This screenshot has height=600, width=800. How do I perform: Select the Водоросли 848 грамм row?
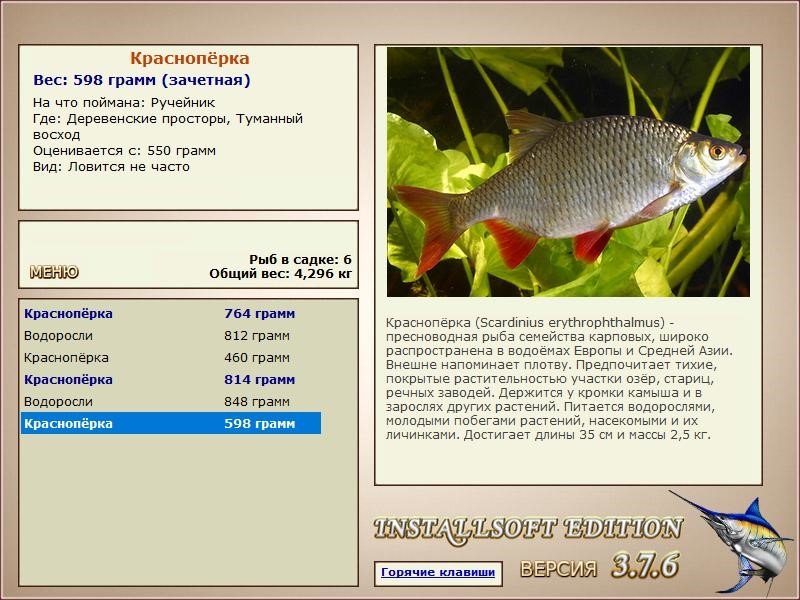pos(171,402)
